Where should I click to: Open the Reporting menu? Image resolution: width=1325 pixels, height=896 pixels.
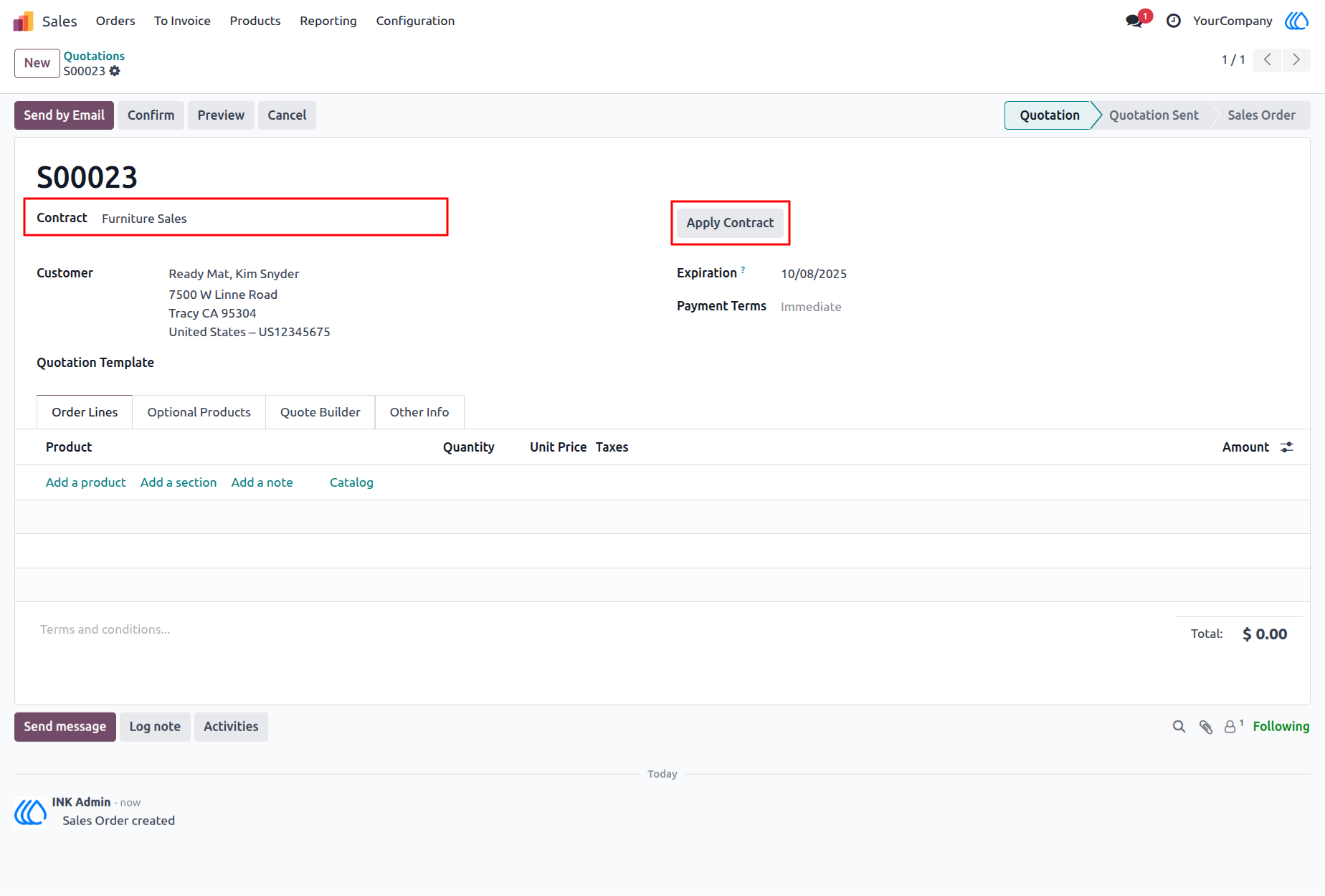click(x=328, y=21)
